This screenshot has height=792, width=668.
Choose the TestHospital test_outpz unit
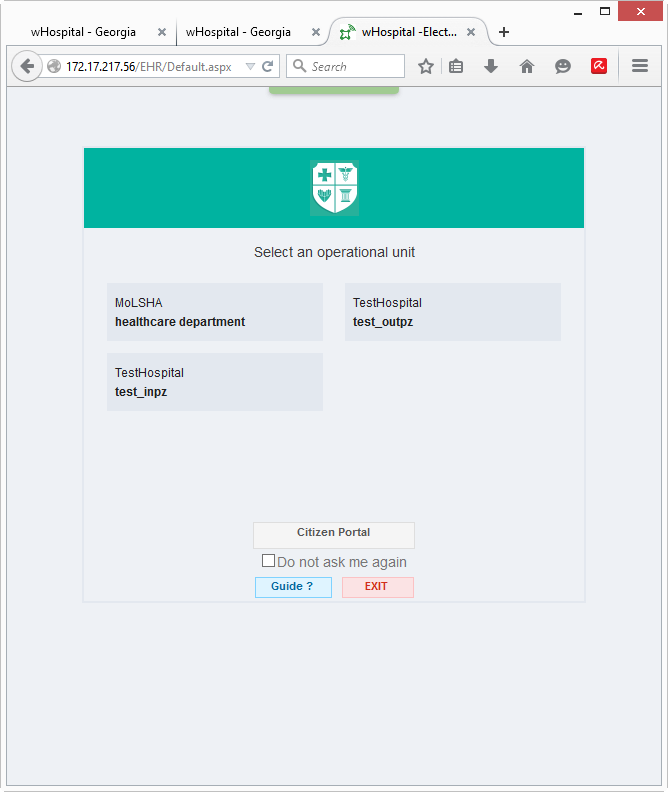click(452, 312)
